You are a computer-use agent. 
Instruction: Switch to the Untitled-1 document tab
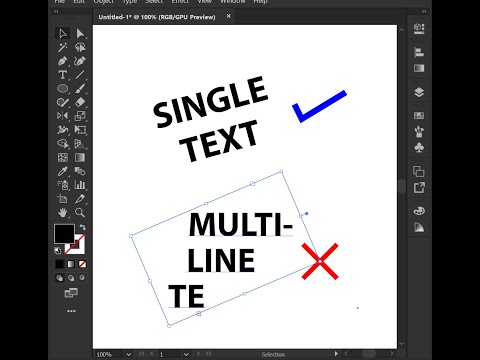coord(157,17)
